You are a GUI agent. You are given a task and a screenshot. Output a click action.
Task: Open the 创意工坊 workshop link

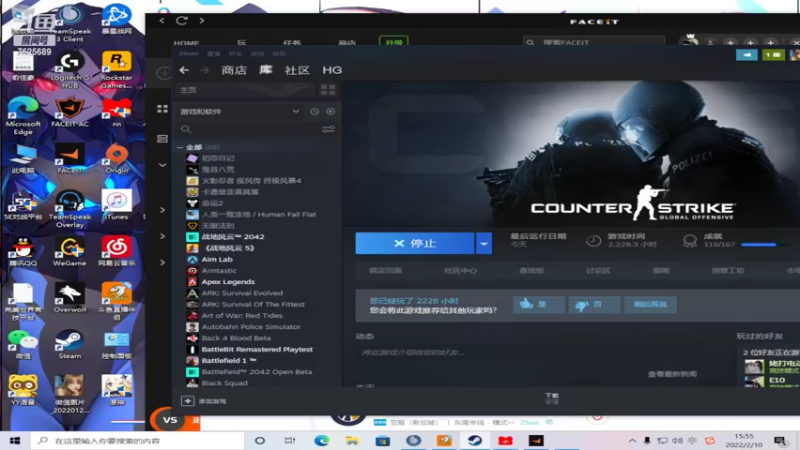[x=728, y=270]
